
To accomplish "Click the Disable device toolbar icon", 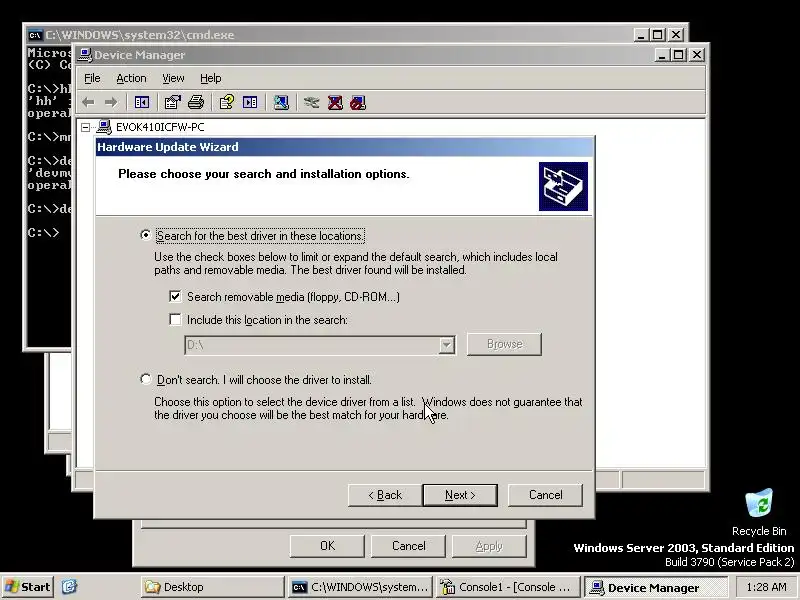I will click(x=358, y=103).
